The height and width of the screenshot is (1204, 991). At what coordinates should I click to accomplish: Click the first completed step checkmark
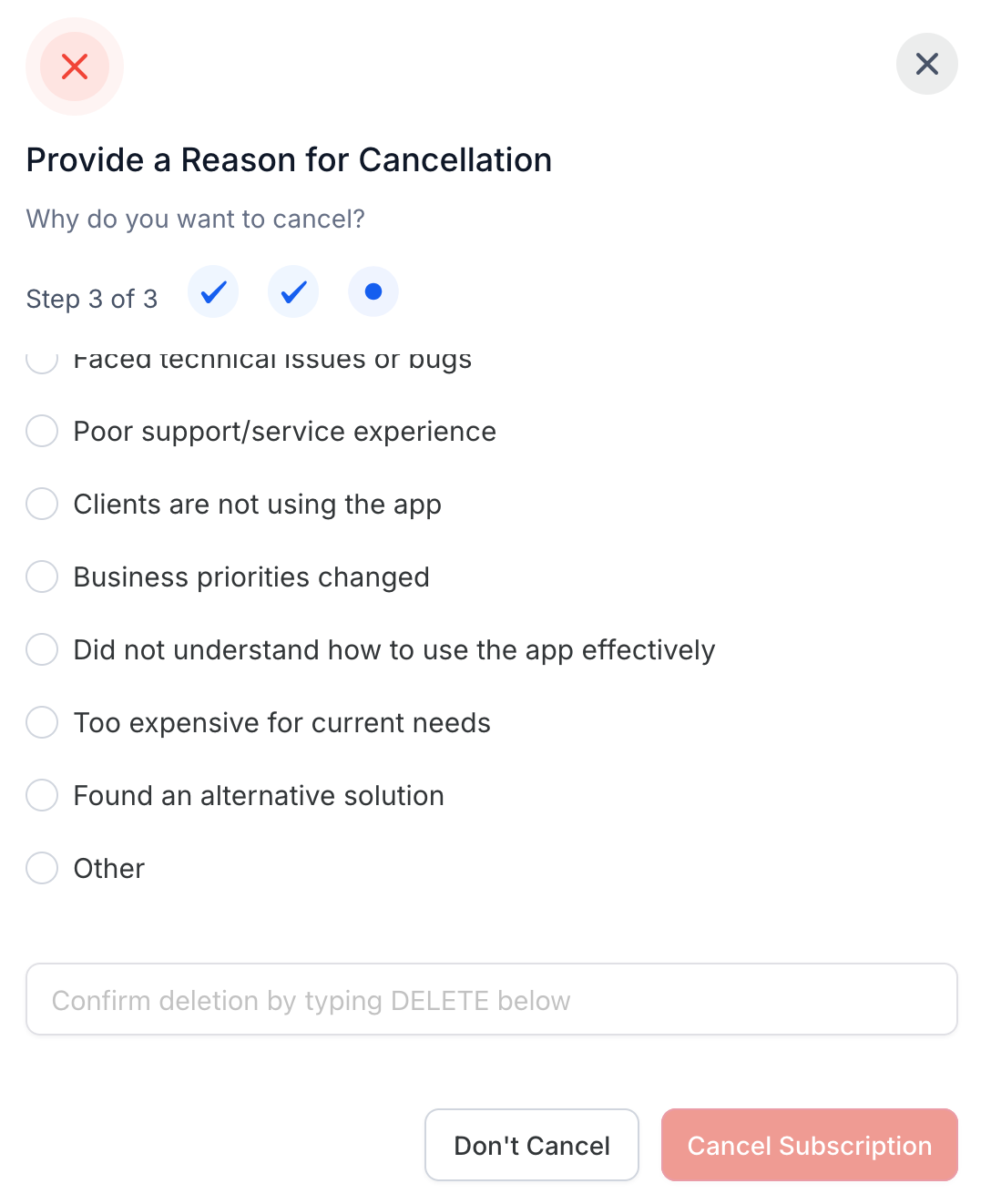click(x=213, y=292)
